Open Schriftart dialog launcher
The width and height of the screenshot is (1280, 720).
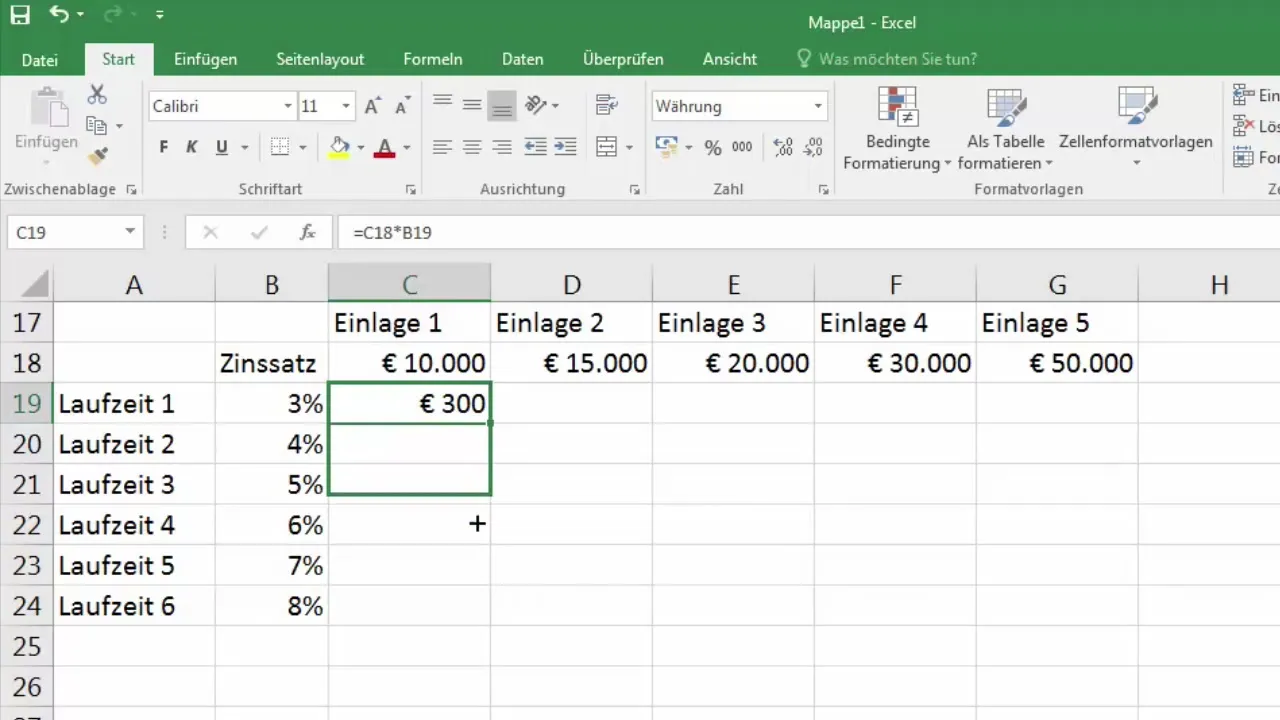(x=410, y=189)
